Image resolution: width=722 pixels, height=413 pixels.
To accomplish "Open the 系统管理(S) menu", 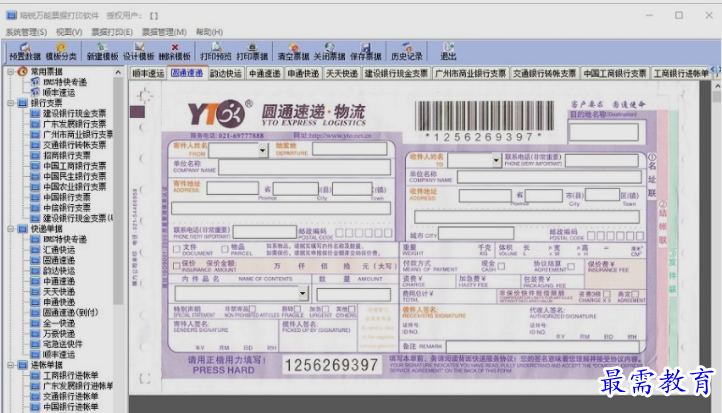I will click(26, 32).
